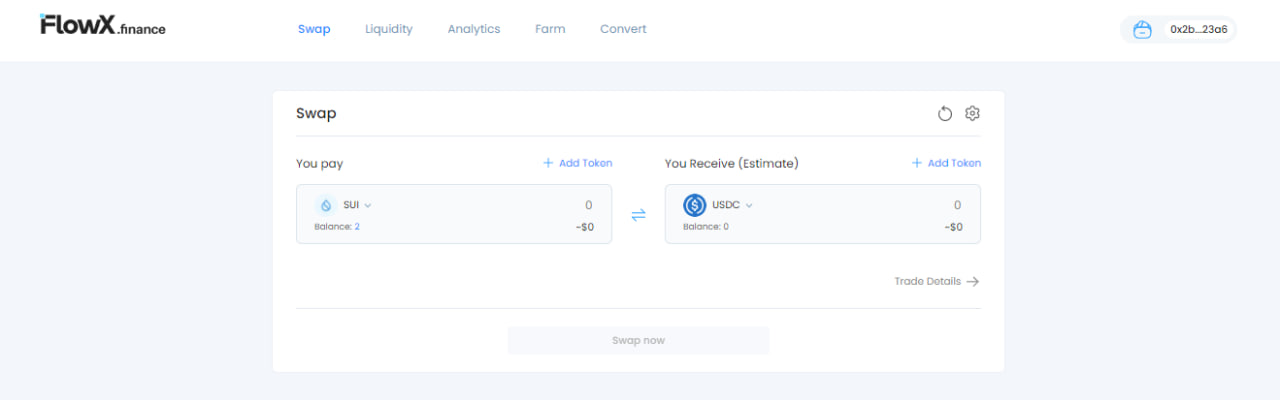Open the Analytics tab
The image size is (1280, 400).
474,29
